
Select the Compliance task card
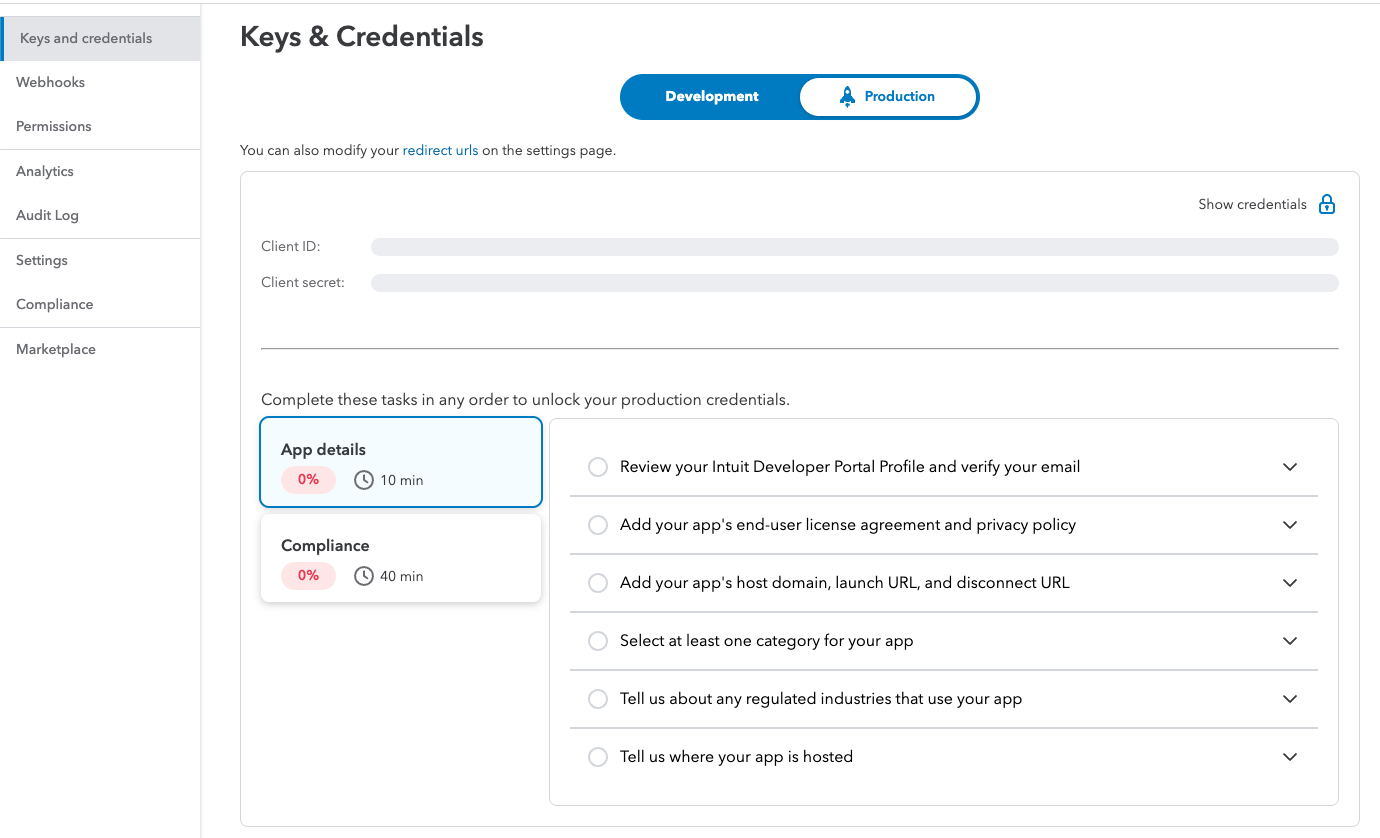400,558
